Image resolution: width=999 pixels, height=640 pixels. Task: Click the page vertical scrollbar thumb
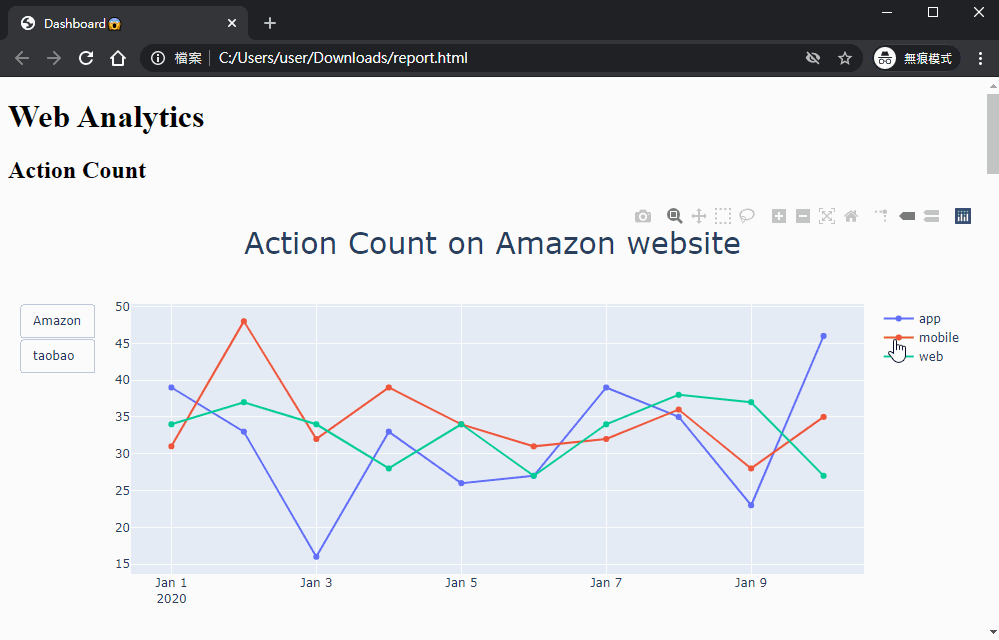[993, 134]
